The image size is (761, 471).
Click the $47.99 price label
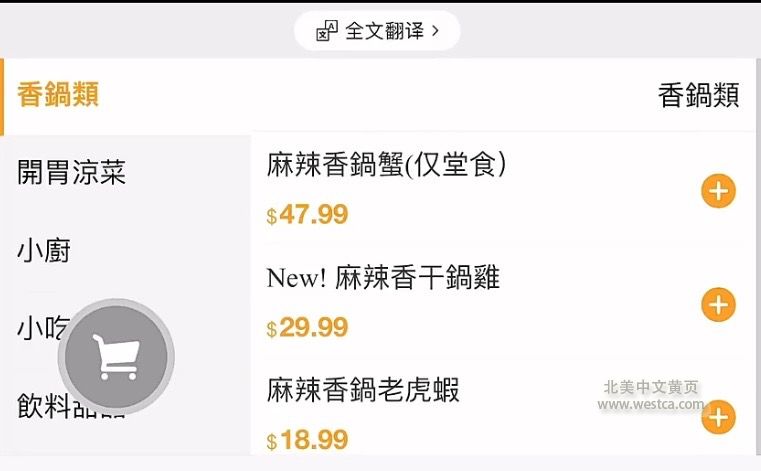point(308,215)
